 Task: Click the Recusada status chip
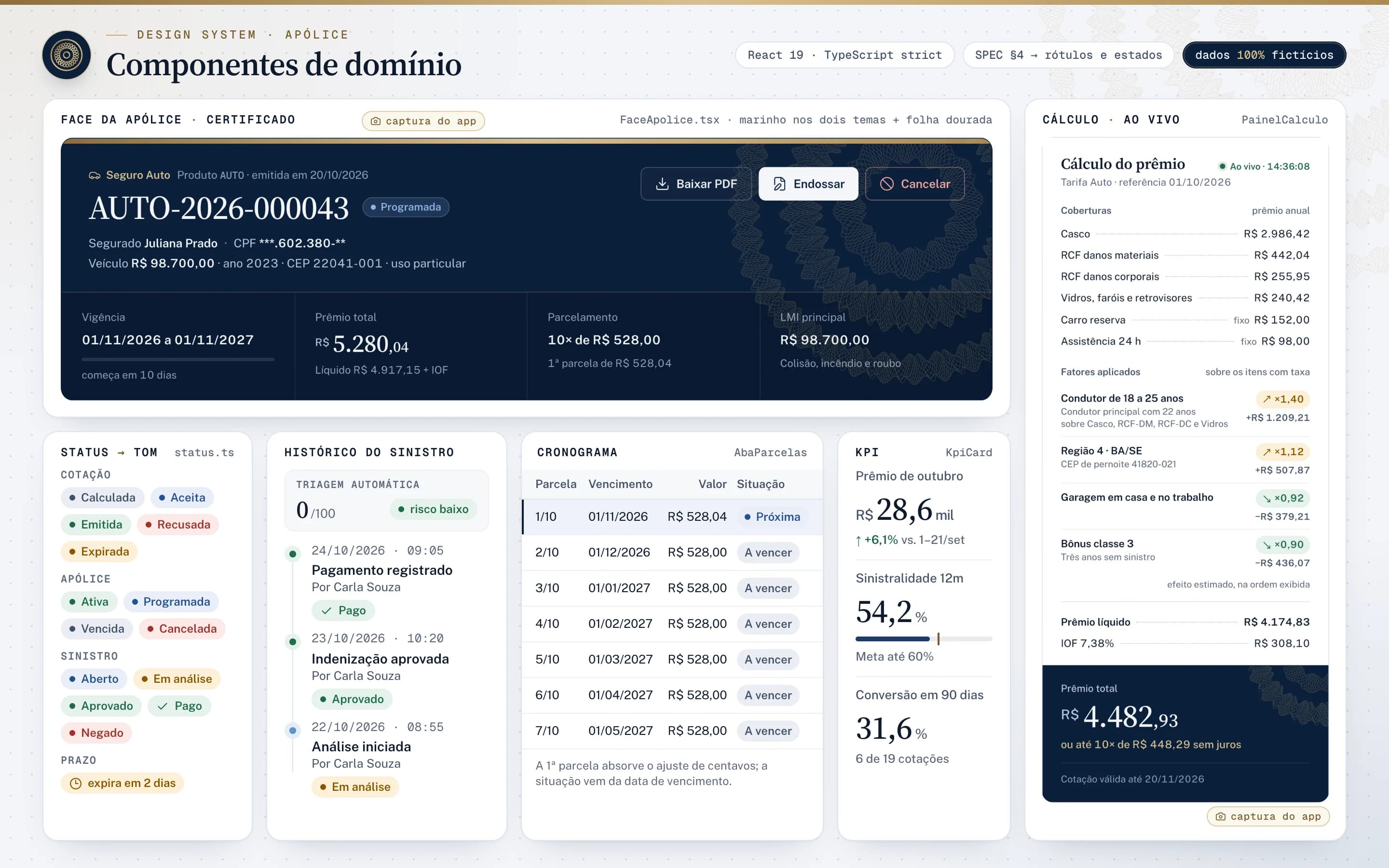(x=178, y=525)
